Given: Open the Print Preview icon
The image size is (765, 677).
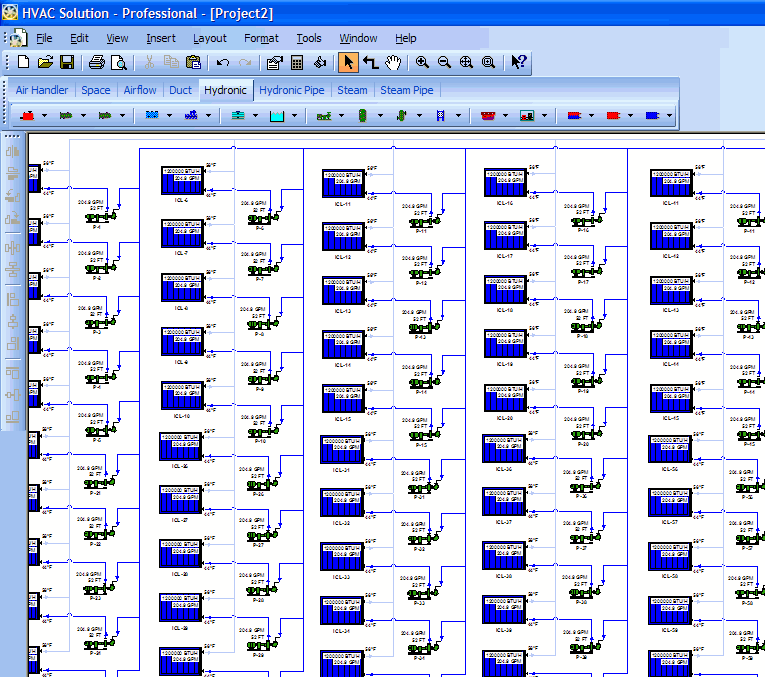Looking at the screenshot, I should (x=119, y=62).
